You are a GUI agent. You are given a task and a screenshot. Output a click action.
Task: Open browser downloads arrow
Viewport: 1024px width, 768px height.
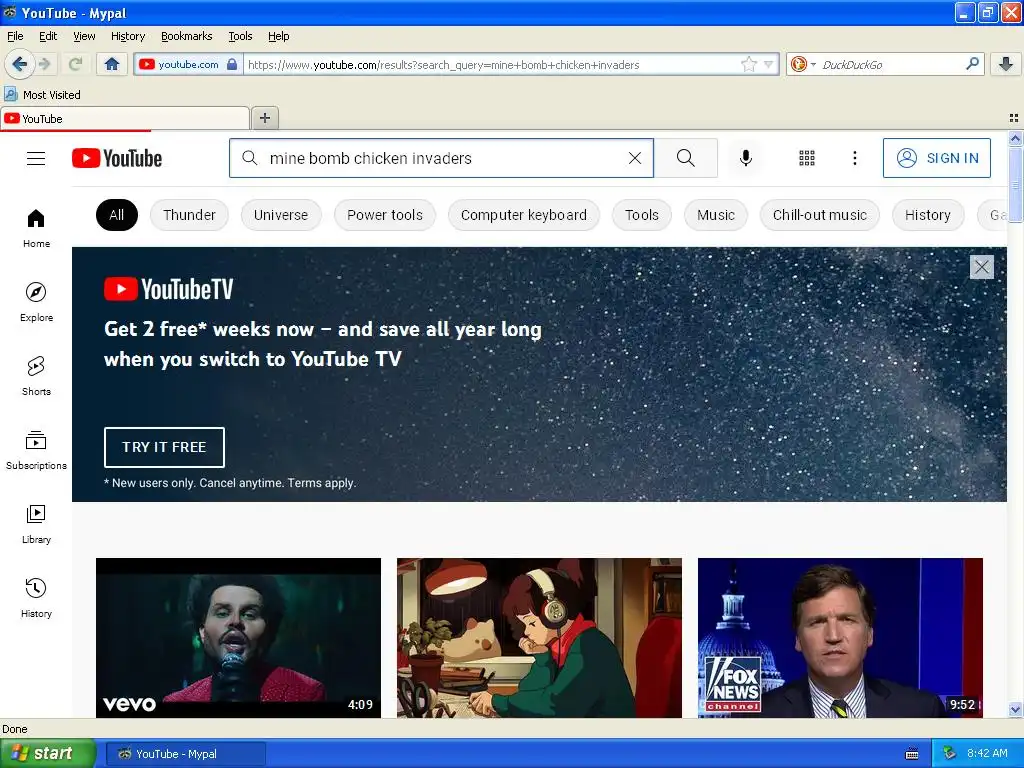[1006, 64]
